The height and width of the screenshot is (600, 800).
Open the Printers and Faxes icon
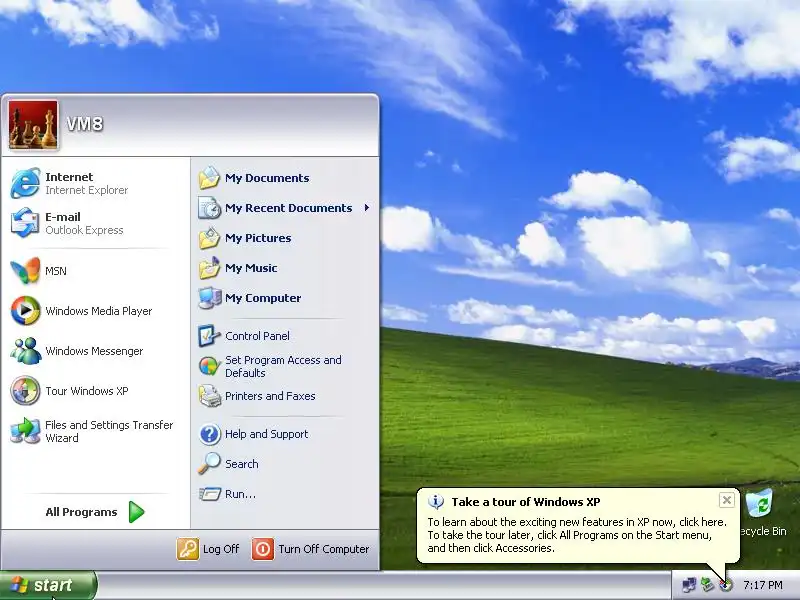coord(209,396)
